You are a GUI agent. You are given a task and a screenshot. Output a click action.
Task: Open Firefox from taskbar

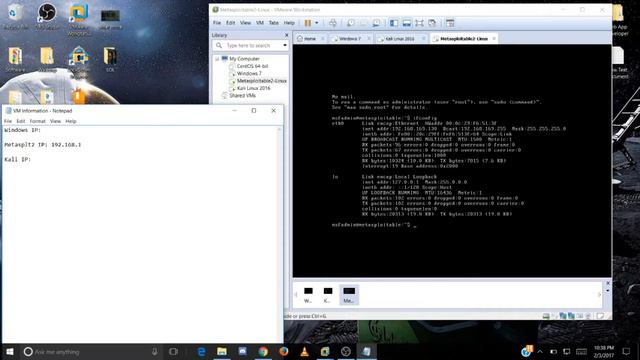(x=284, y=351)
